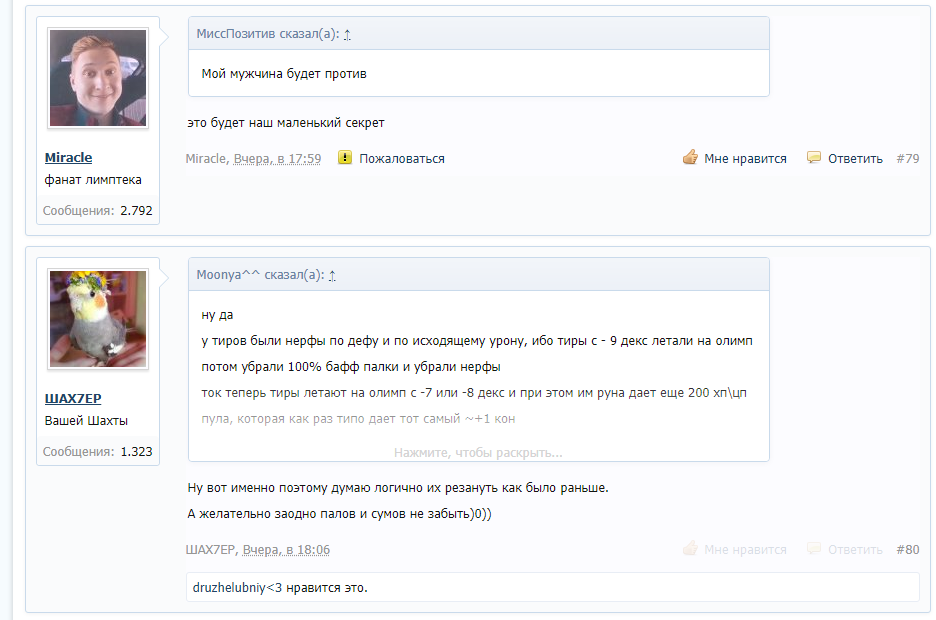Click thumbs-up icon in Miracle's post
This screenshot has height=620, width=936.
click(690, 158)
